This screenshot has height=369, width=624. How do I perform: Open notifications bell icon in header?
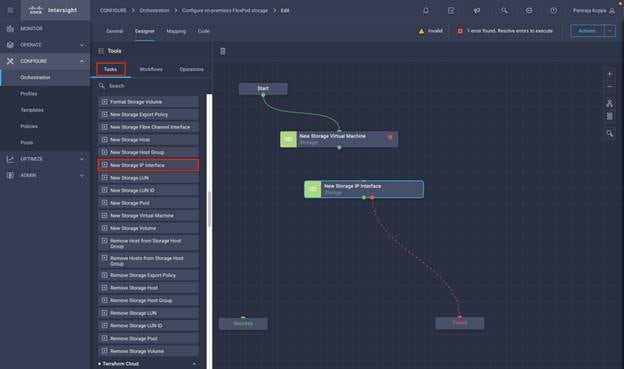click(426, 11)
